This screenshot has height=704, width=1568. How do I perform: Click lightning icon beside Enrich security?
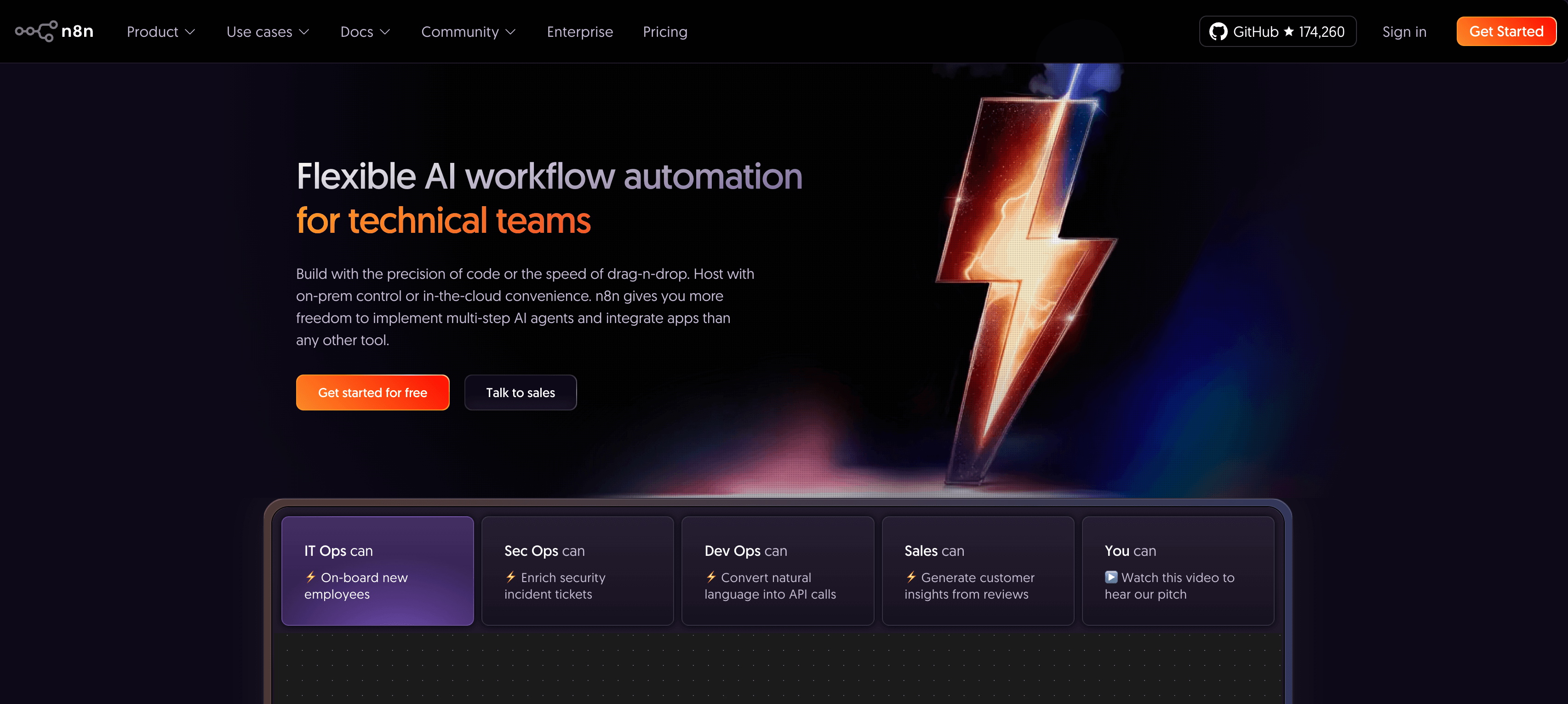pyautogui.click(x=511, y=577)
